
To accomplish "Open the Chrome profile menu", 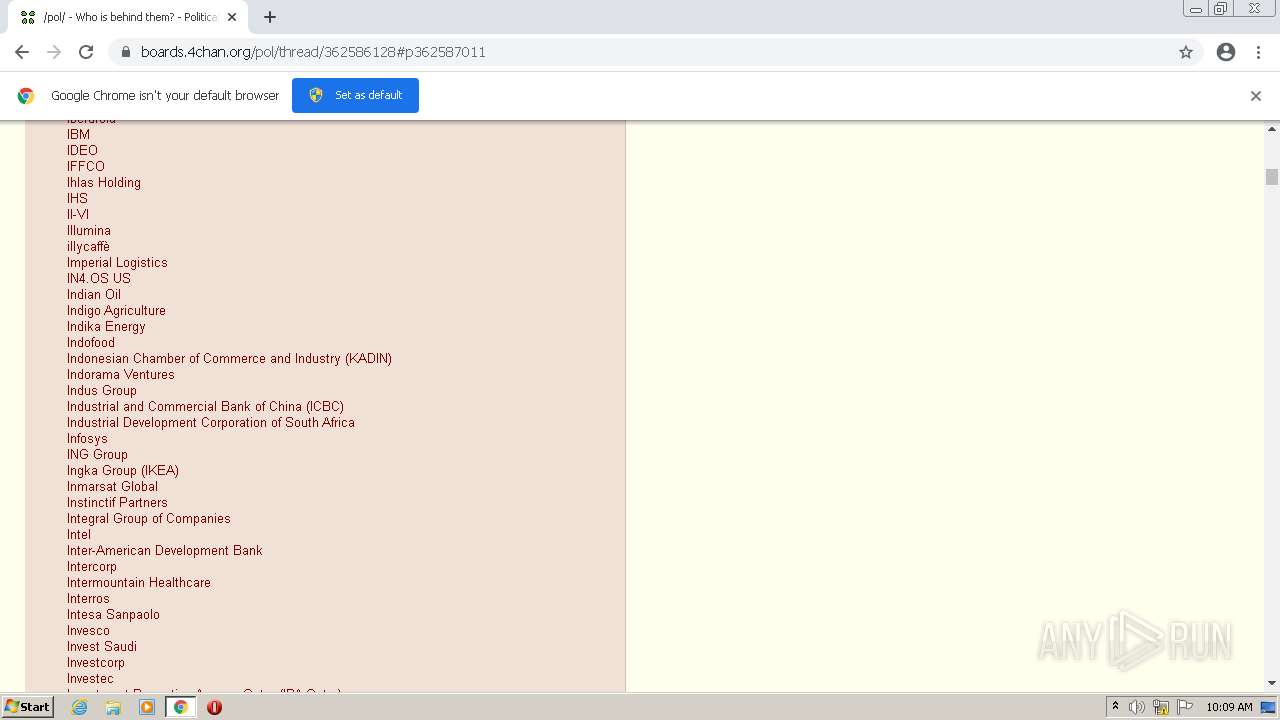I will point(1226,52).
